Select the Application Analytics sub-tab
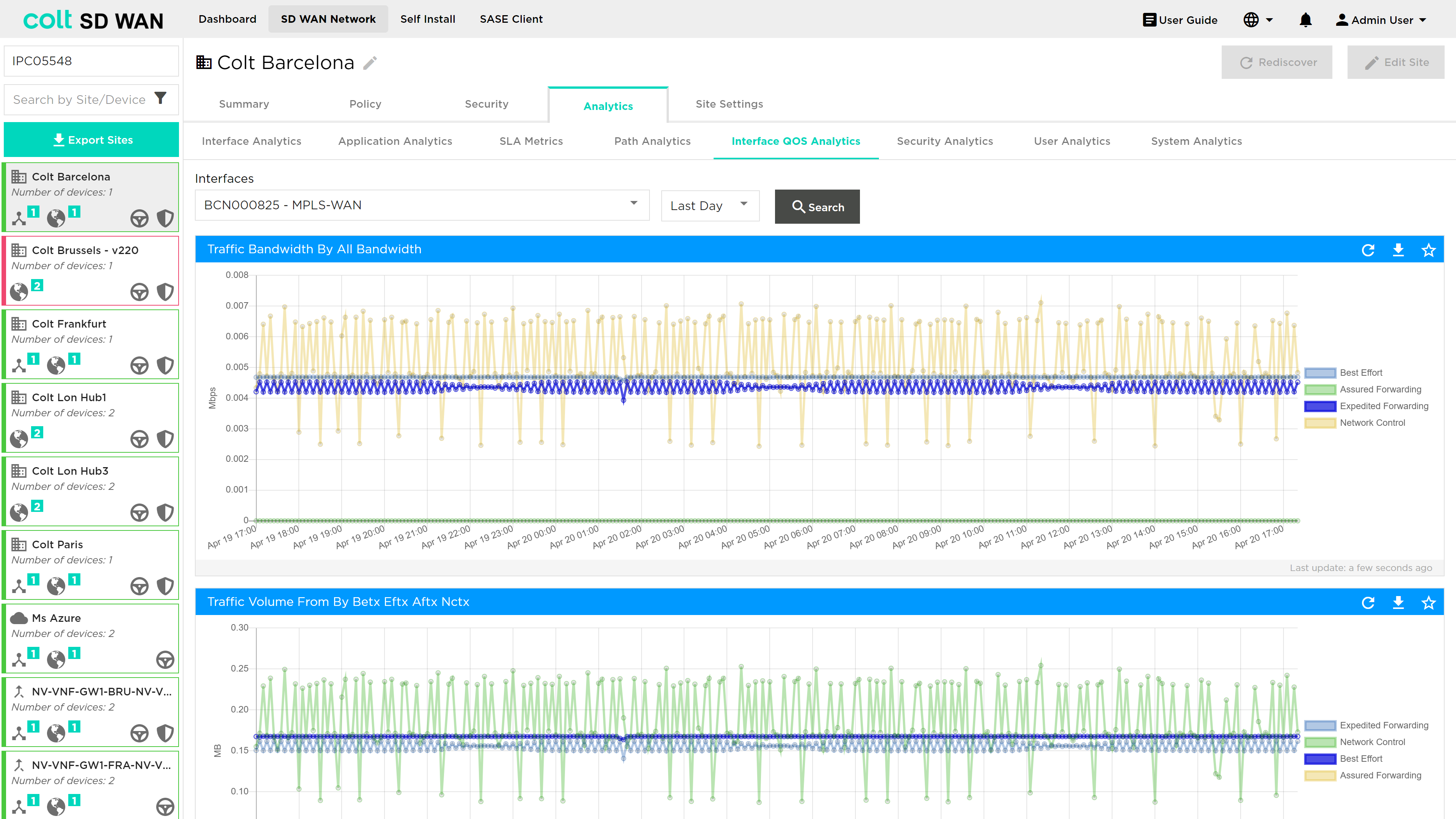 tap(395, 141)
